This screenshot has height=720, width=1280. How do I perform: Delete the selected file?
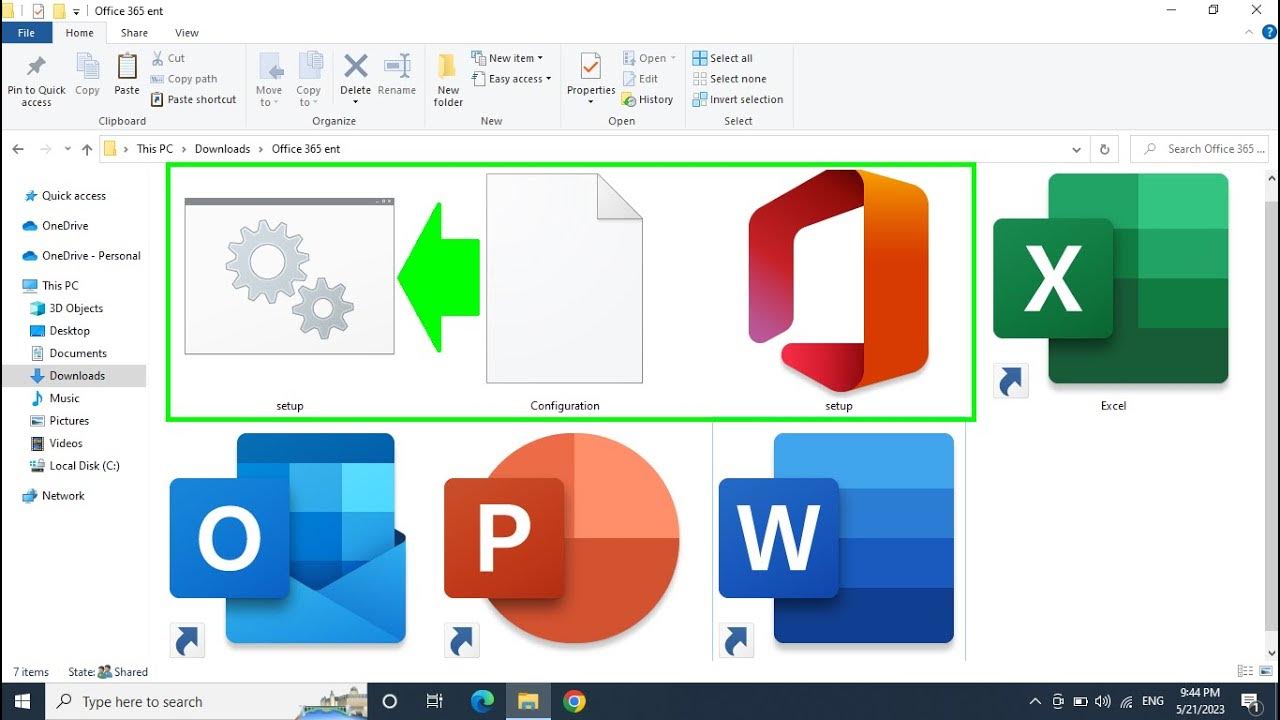[355, 80]
